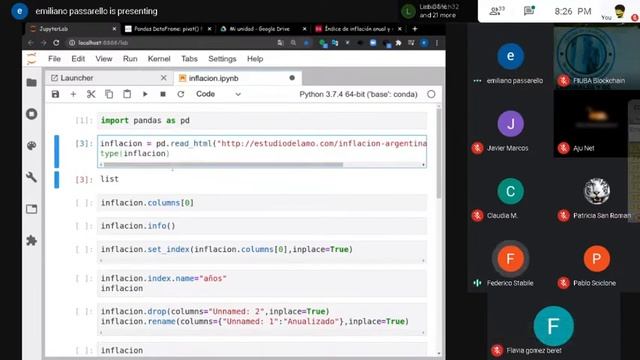Restart the kernel with the circular arrow
Image resolution: width=640 pixels, height=360 pixels.
181,94
